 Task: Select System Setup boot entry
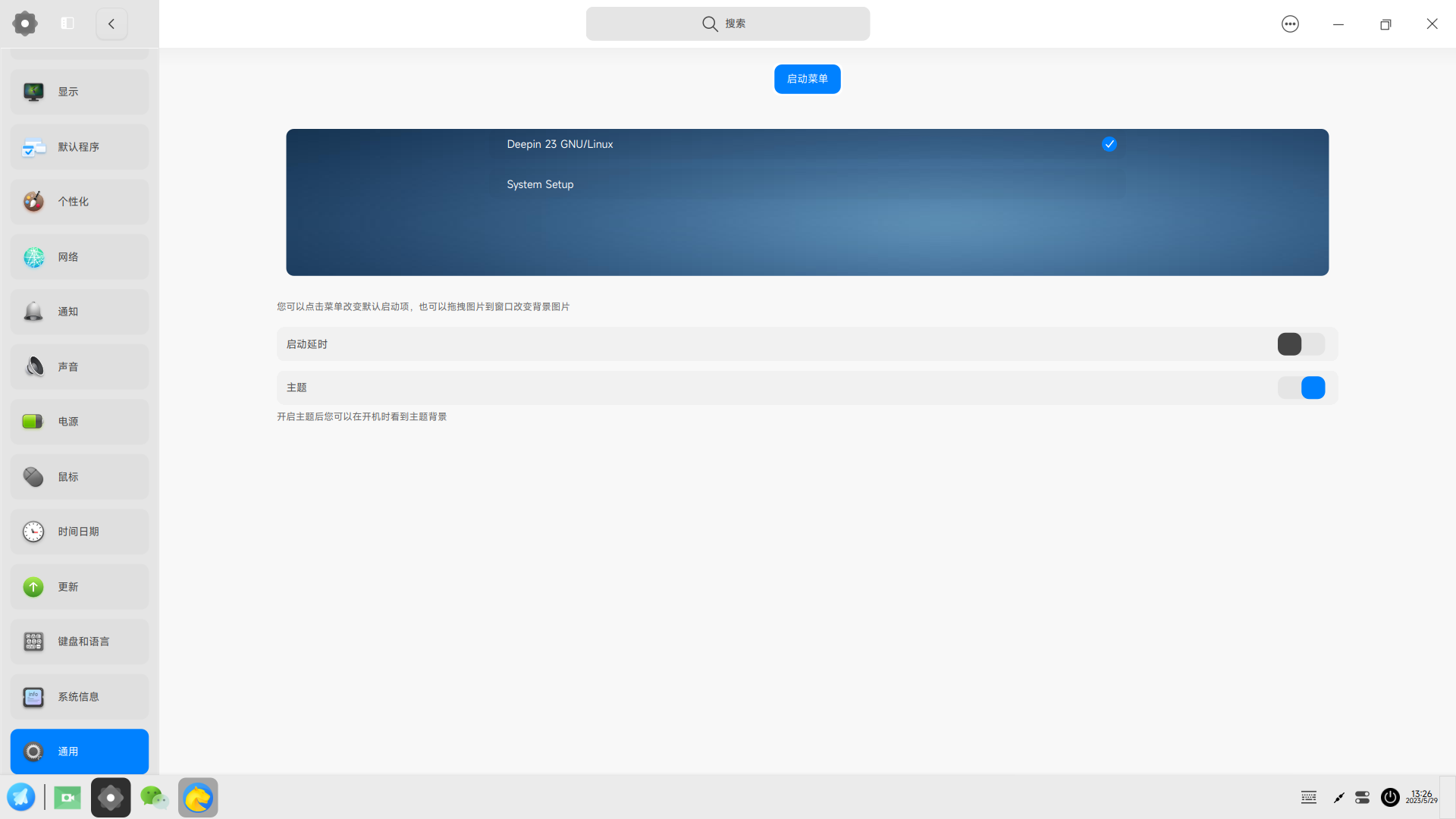[540, 184]
